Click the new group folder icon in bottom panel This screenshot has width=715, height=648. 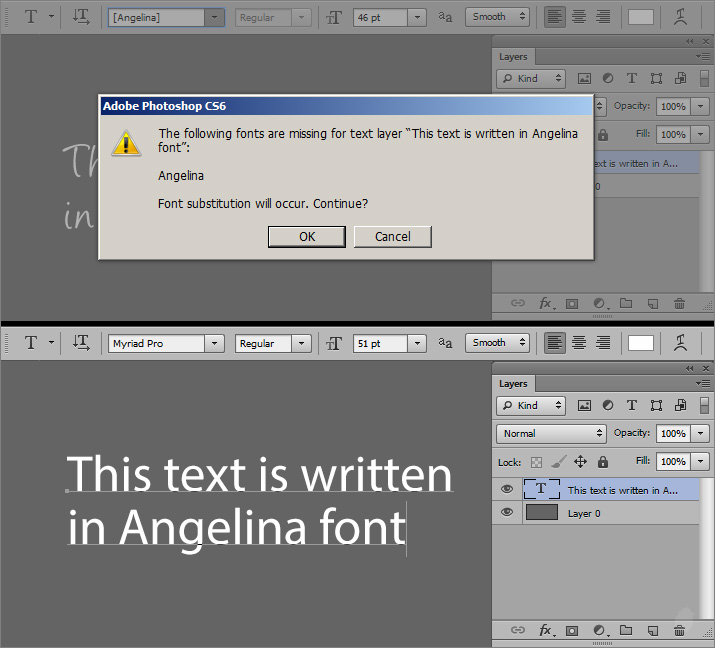pyautogui.click(x=626, y=630)
